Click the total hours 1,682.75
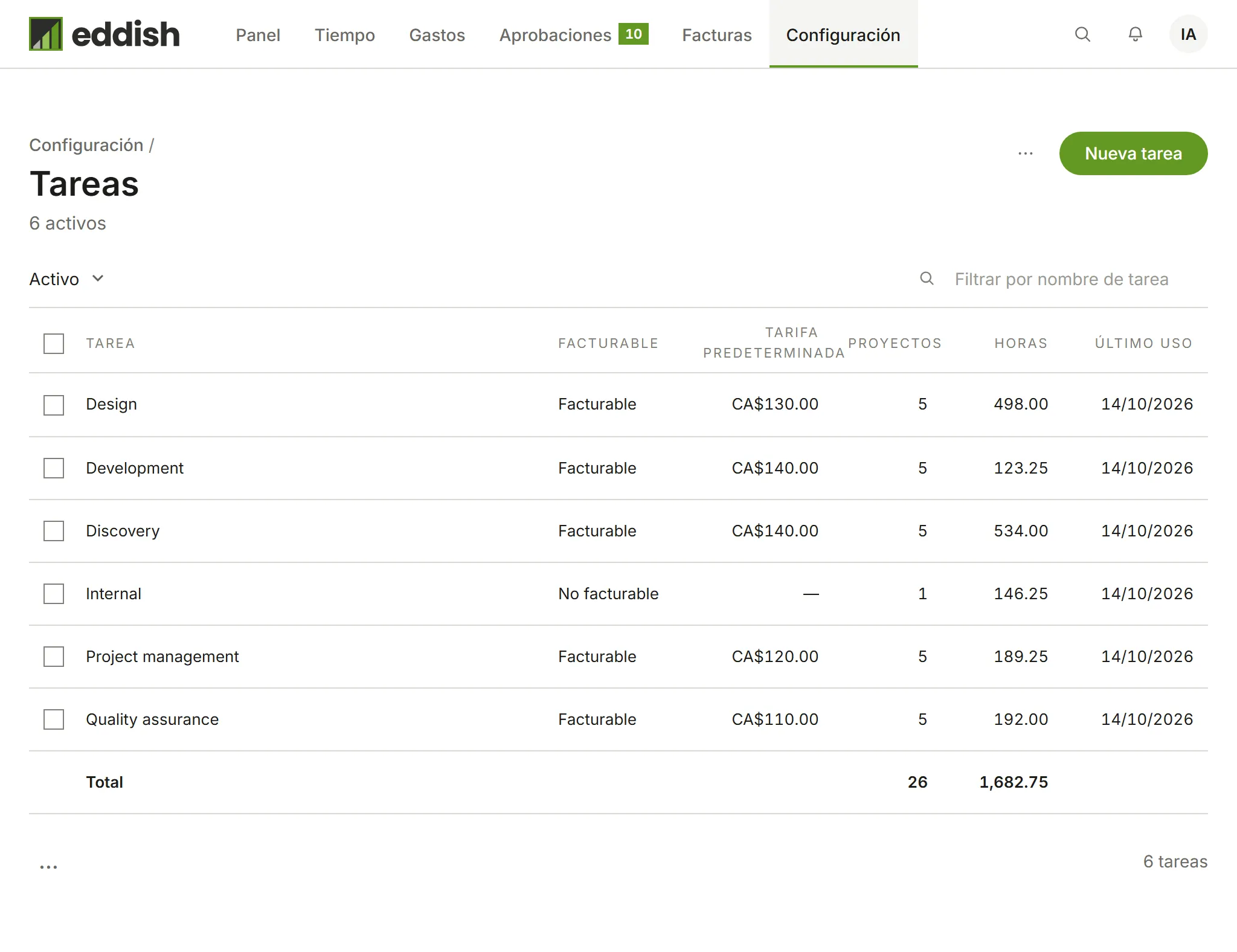 (1014, 782)
